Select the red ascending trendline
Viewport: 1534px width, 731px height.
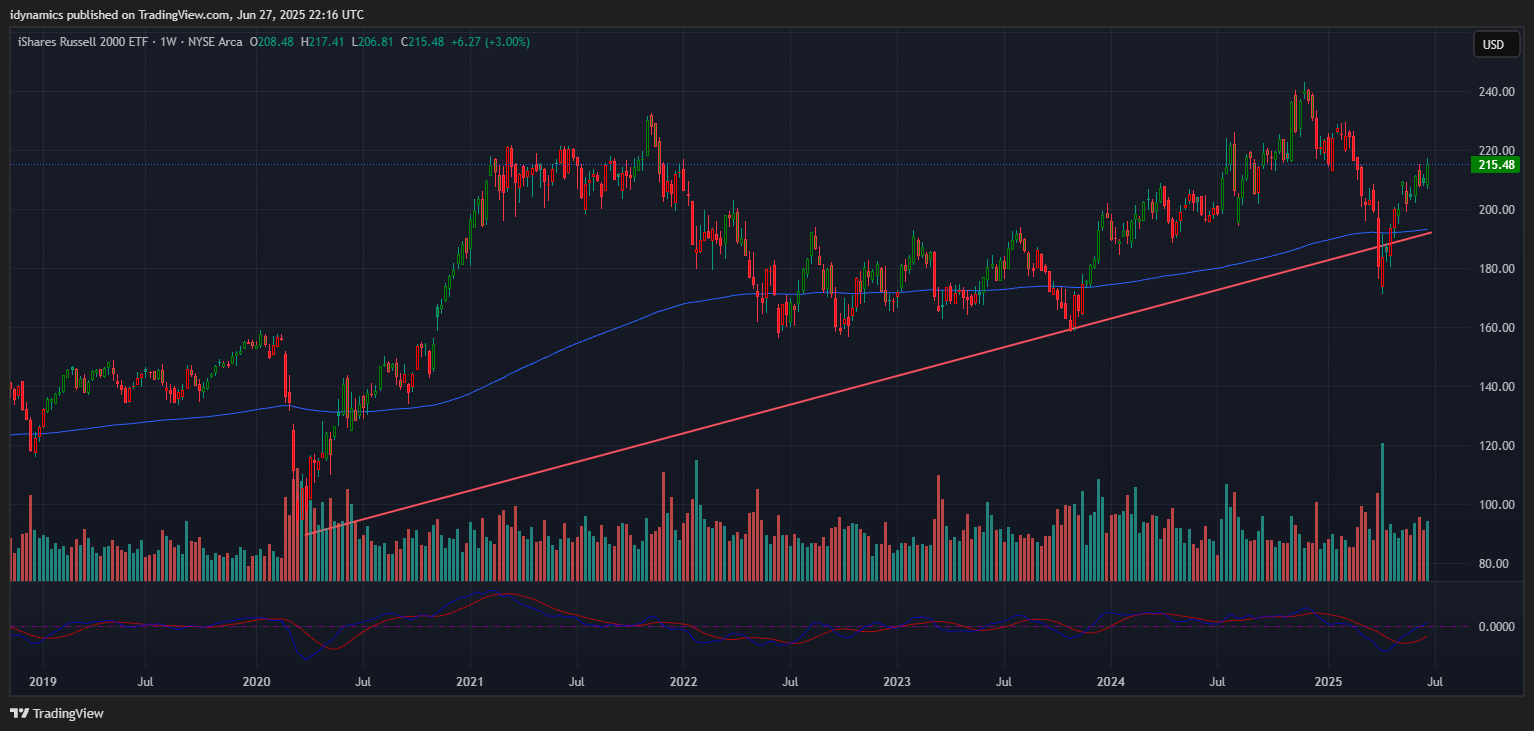pos(868,384)
